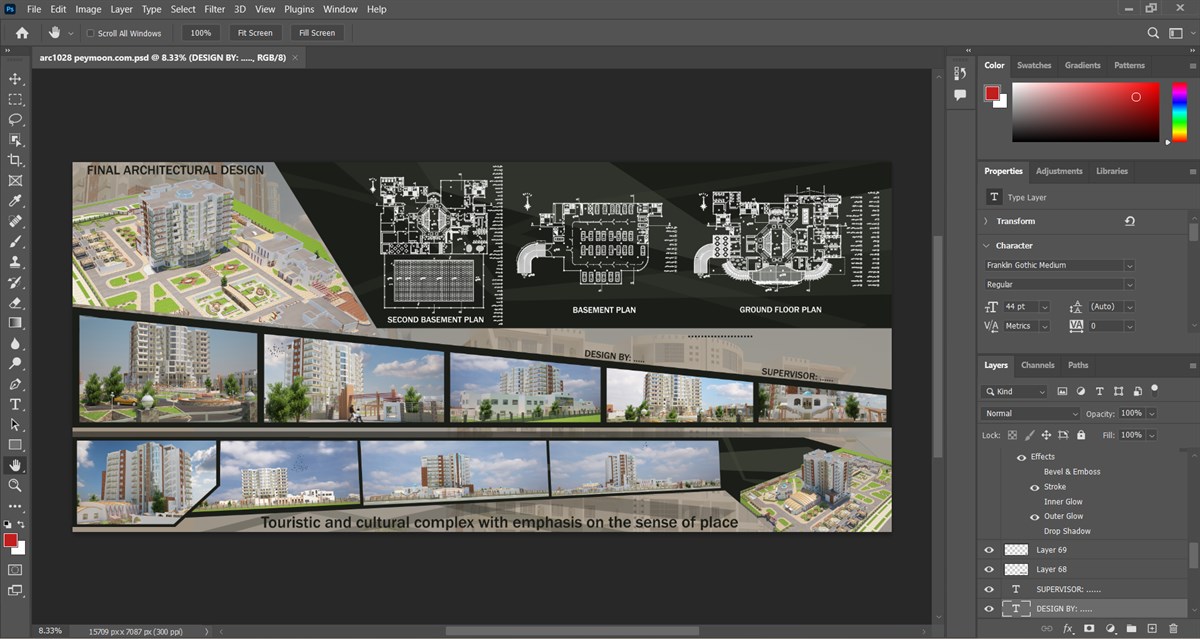Click the Home icon in options bar
Image resolution: width=1200 pixels, height=639 pixels.
coord(22,33)
